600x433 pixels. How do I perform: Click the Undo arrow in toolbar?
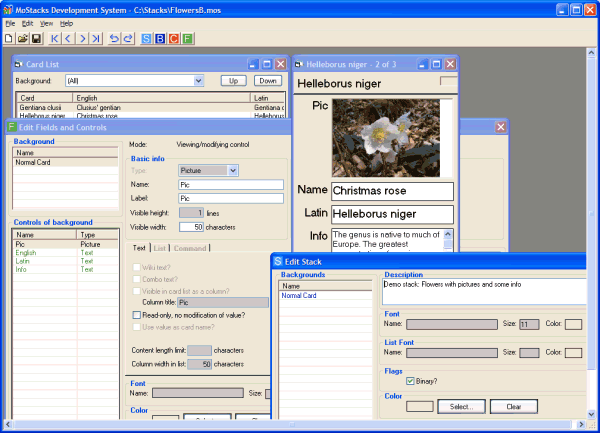pos(112,38)
